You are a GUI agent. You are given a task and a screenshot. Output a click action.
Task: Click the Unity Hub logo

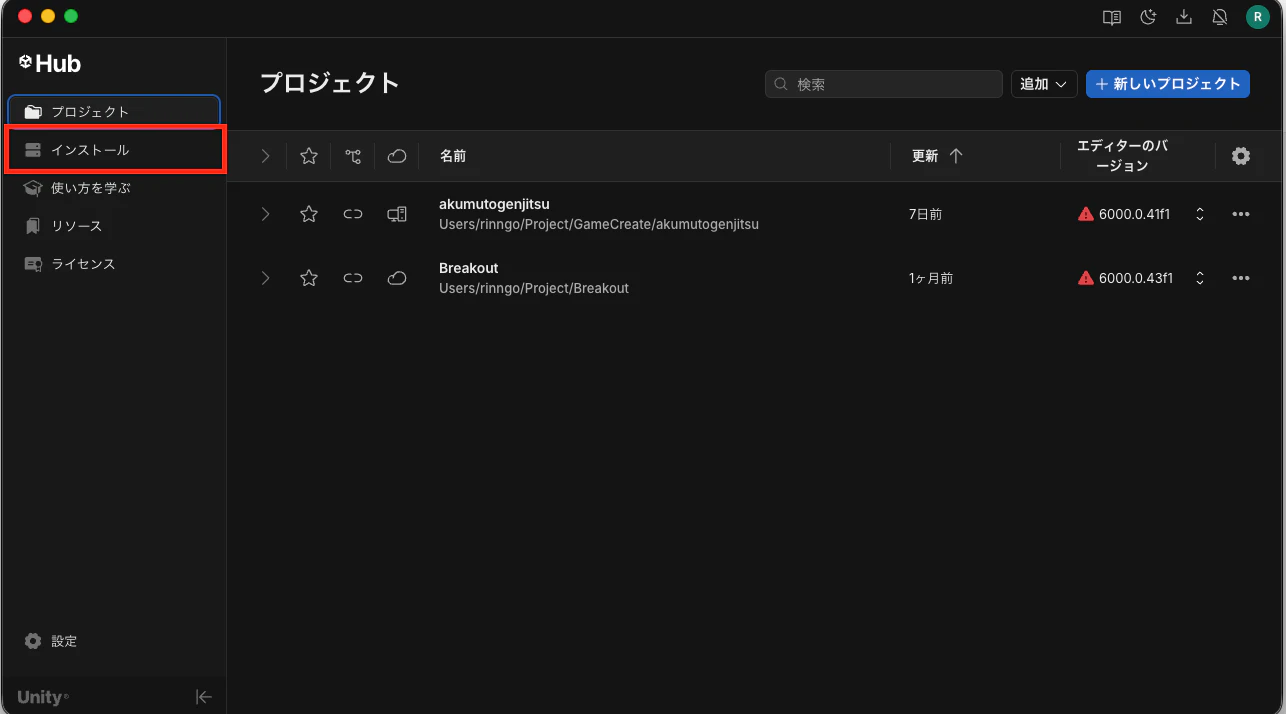click(x=49, y=64)
